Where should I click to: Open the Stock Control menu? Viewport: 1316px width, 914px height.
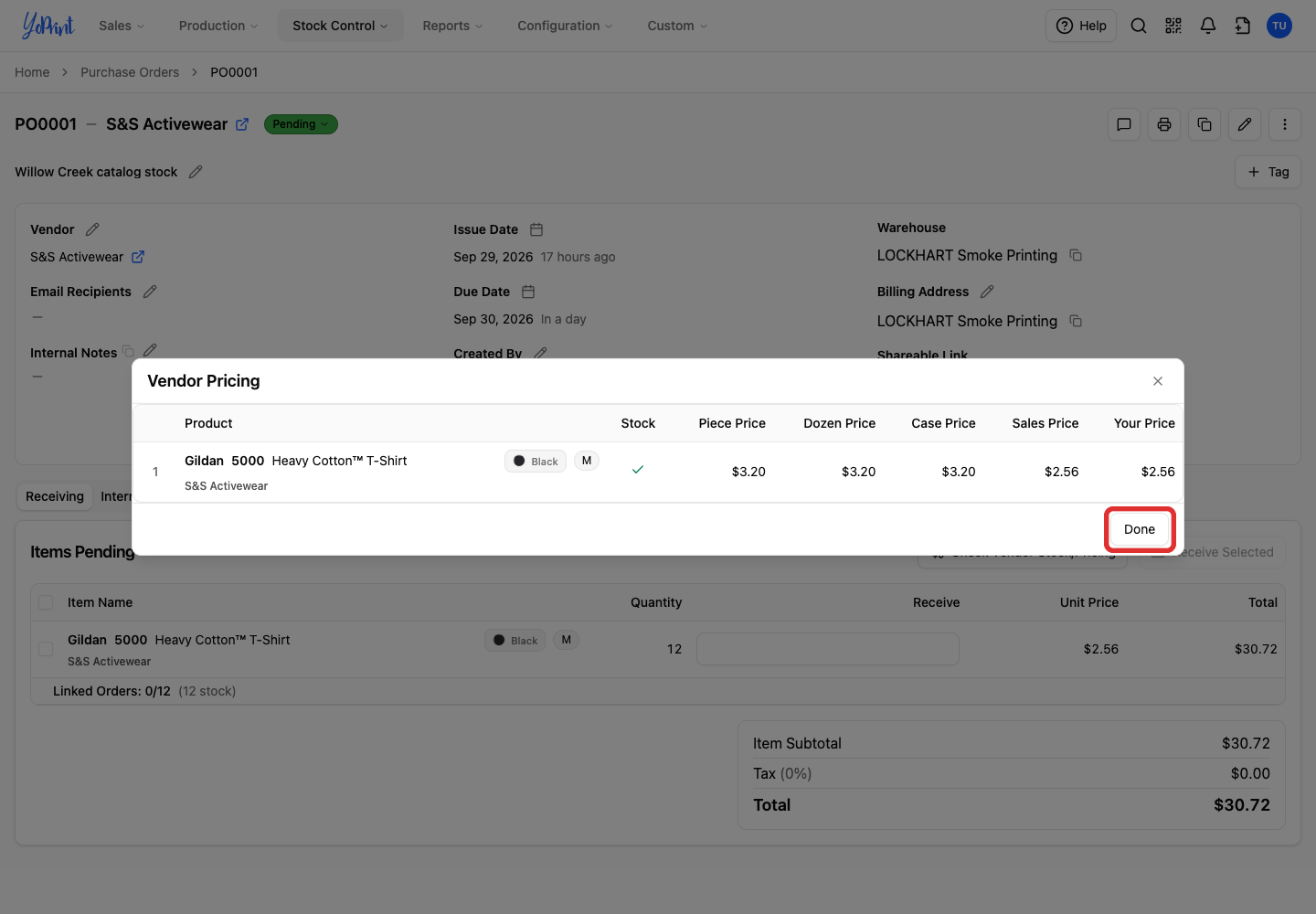[340, 26]
